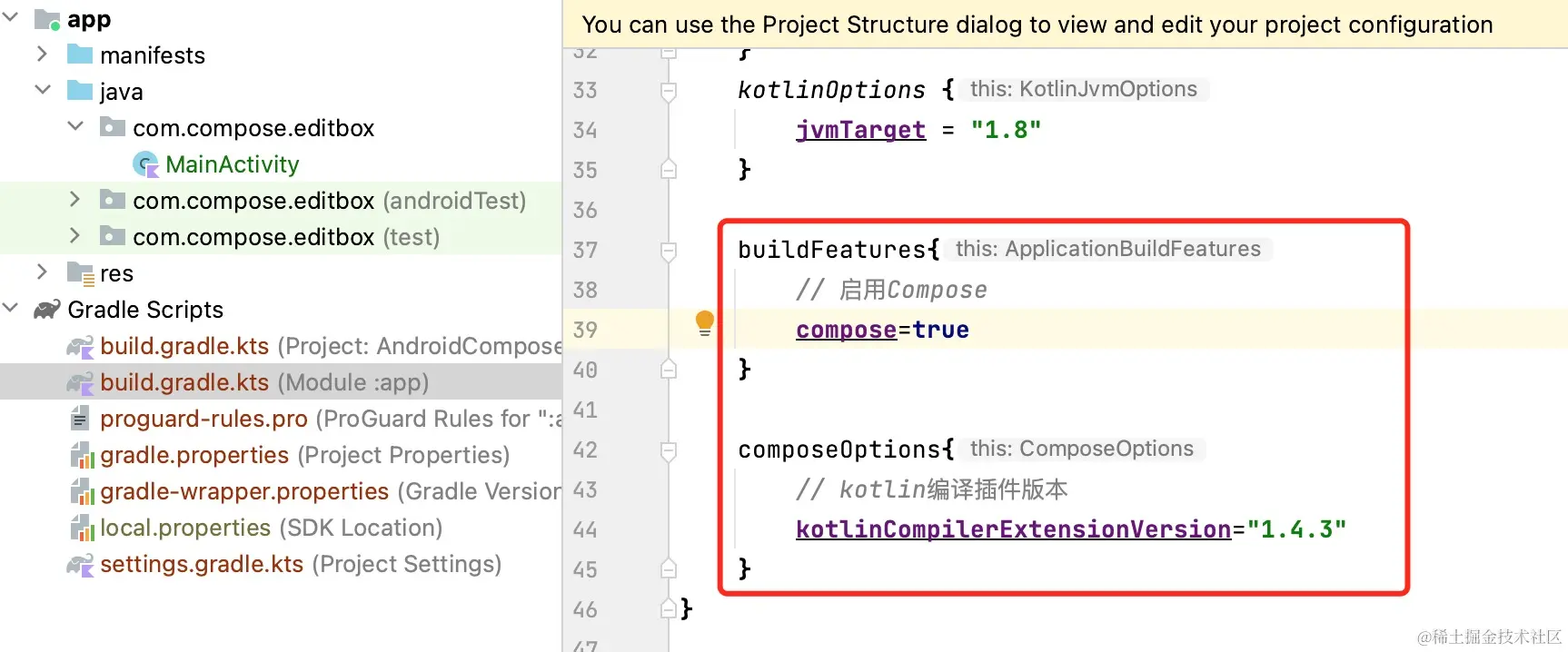Click the Project Structure notification banner

tap(1037, 25)
